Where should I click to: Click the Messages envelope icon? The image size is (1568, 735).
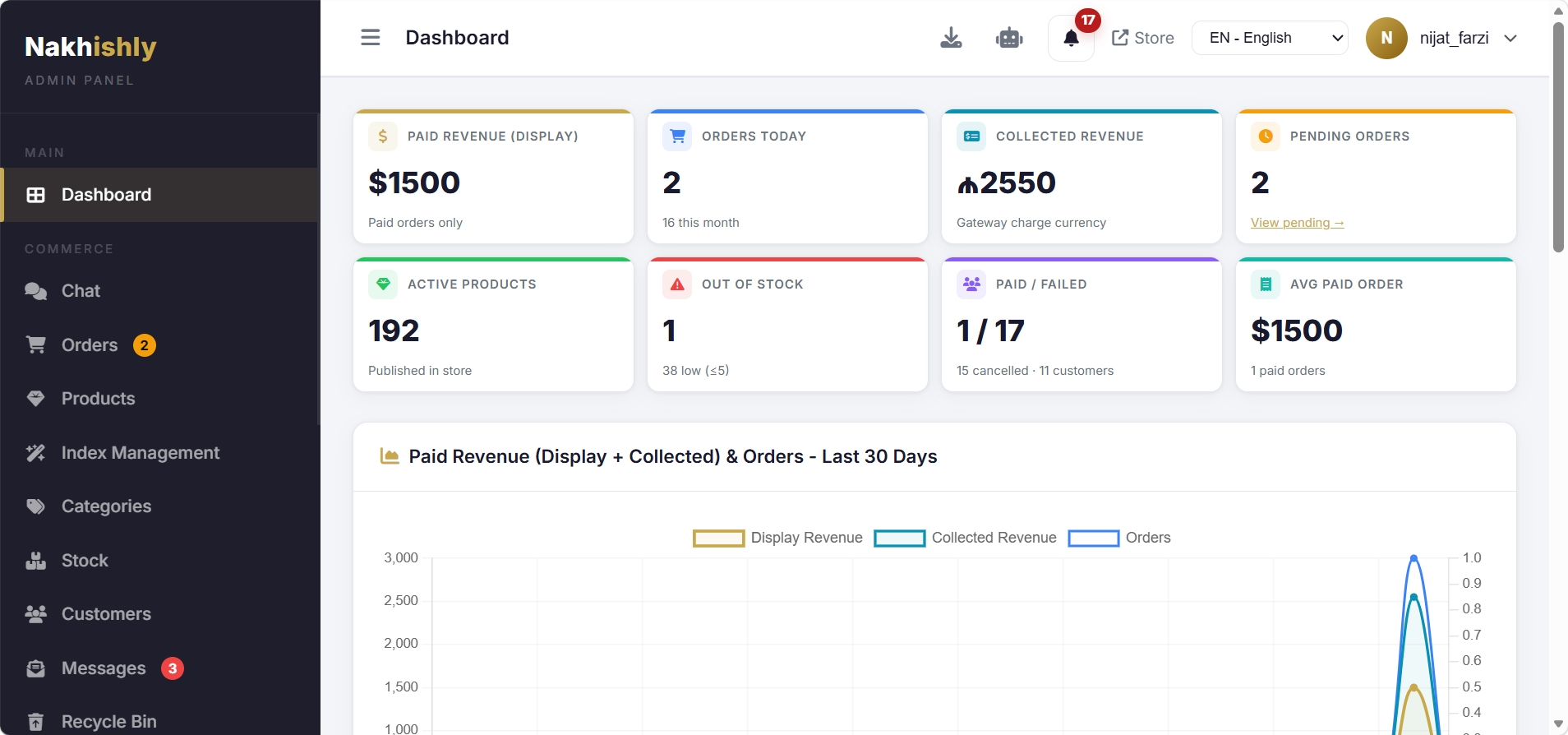[35, 668]
